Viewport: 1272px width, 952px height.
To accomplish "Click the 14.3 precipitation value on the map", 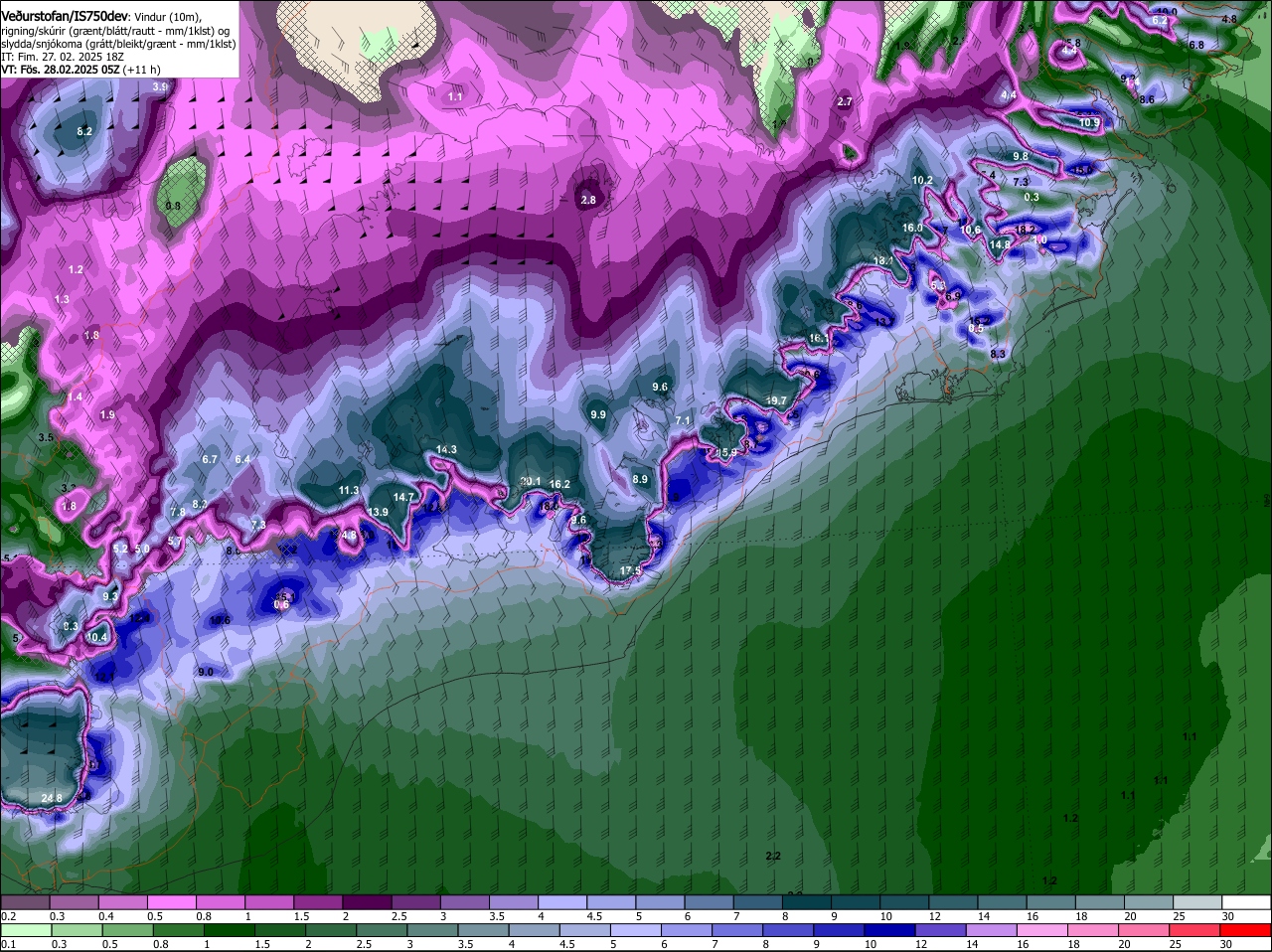I will (446, 450).
